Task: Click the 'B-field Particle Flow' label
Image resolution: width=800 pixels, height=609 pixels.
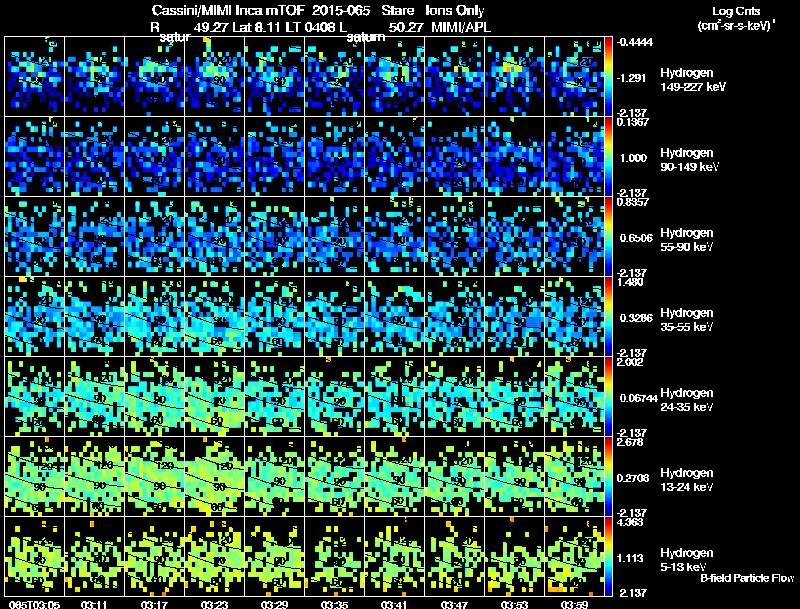Action: click(x=747, y=578)
